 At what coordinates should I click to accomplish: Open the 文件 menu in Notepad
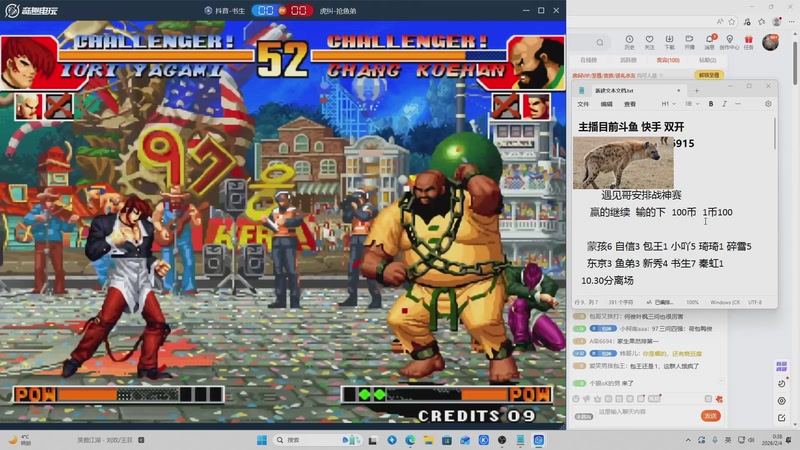click(583, 104)
